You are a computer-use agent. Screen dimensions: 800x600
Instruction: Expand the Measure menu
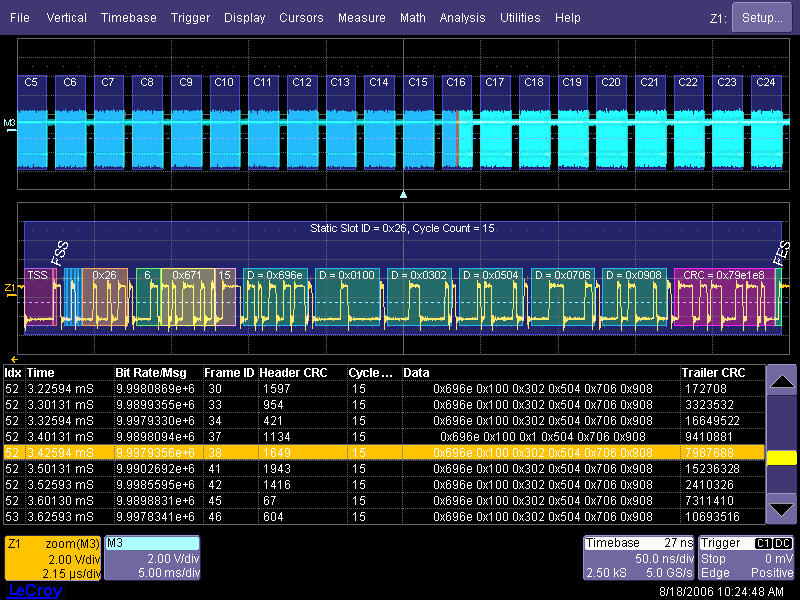[x=361, y=18]
